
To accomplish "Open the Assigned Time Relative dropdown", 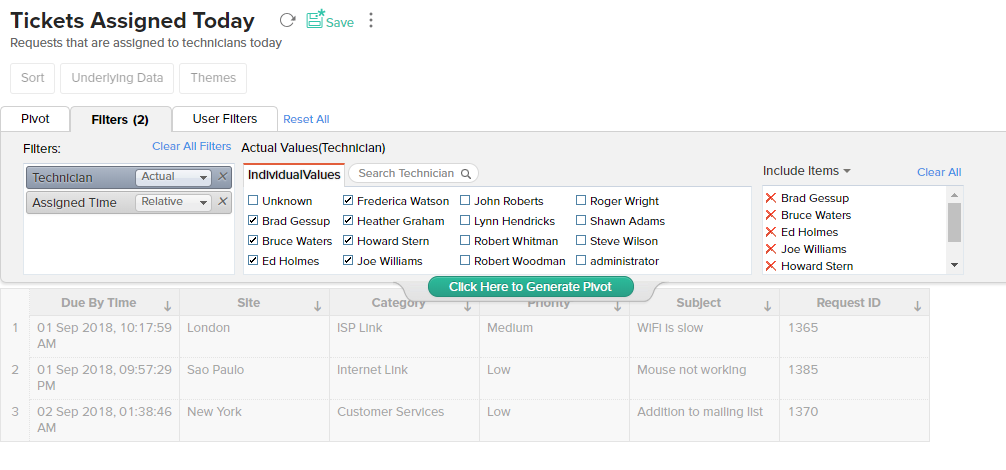I will pyautogui.click(x=173, y=202).
